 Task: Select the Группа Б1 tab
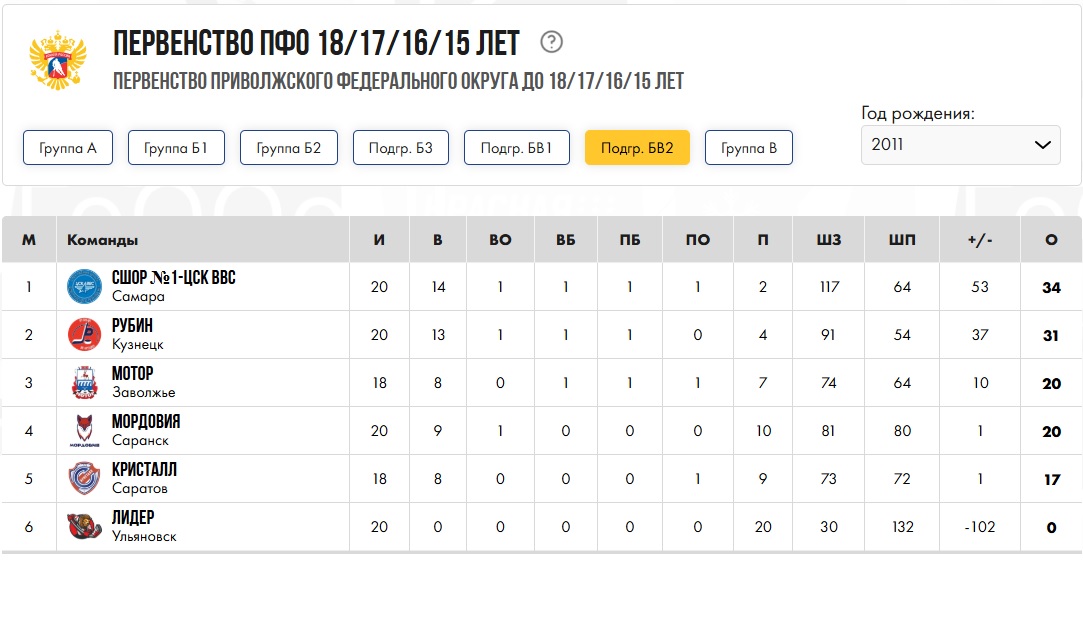click(176, 148)
